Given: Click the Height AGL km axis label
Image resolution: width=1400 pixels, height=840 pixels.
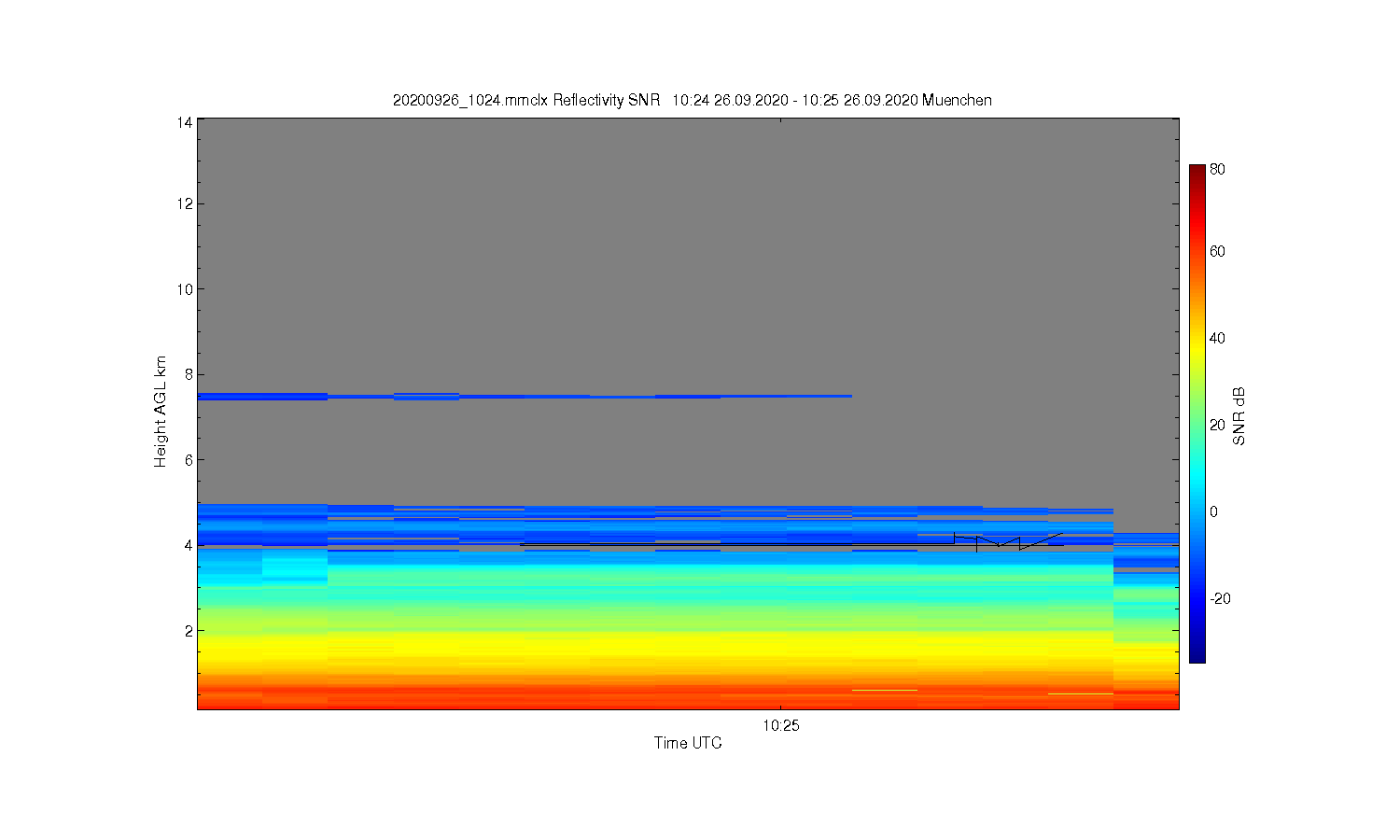Looking at the screenshot, I should (161, 412).
